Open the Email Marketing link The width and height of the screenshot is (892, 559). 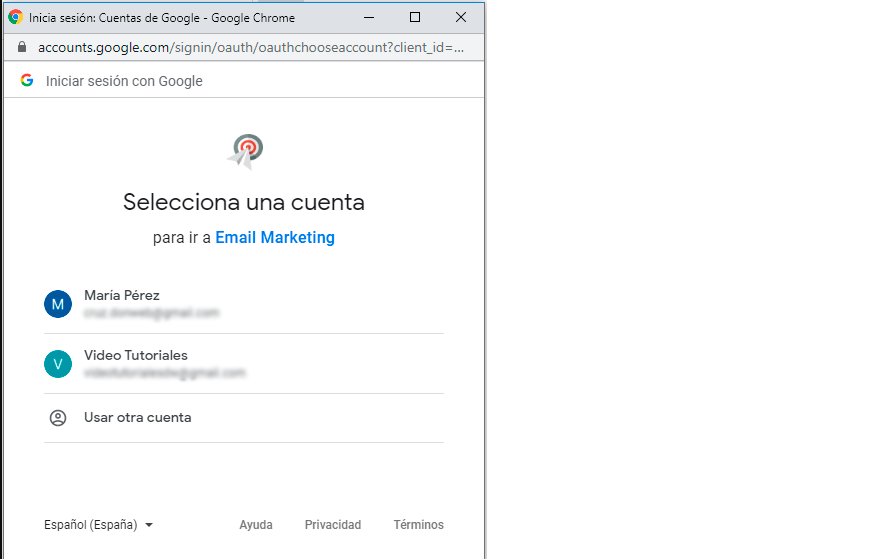(x=275, y=237)
